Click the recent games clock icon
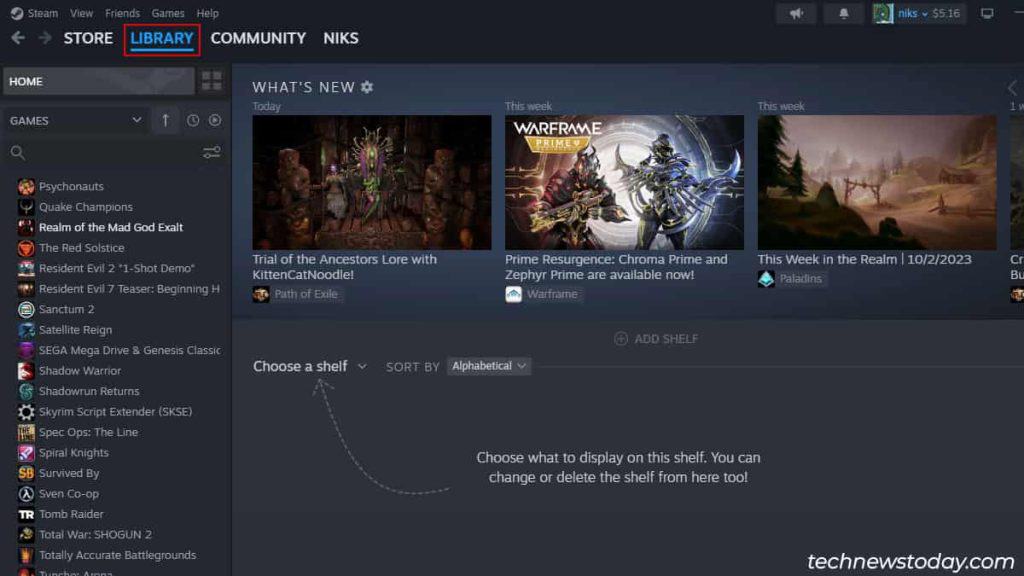1024x576 pixels. (x=192, y=120)
